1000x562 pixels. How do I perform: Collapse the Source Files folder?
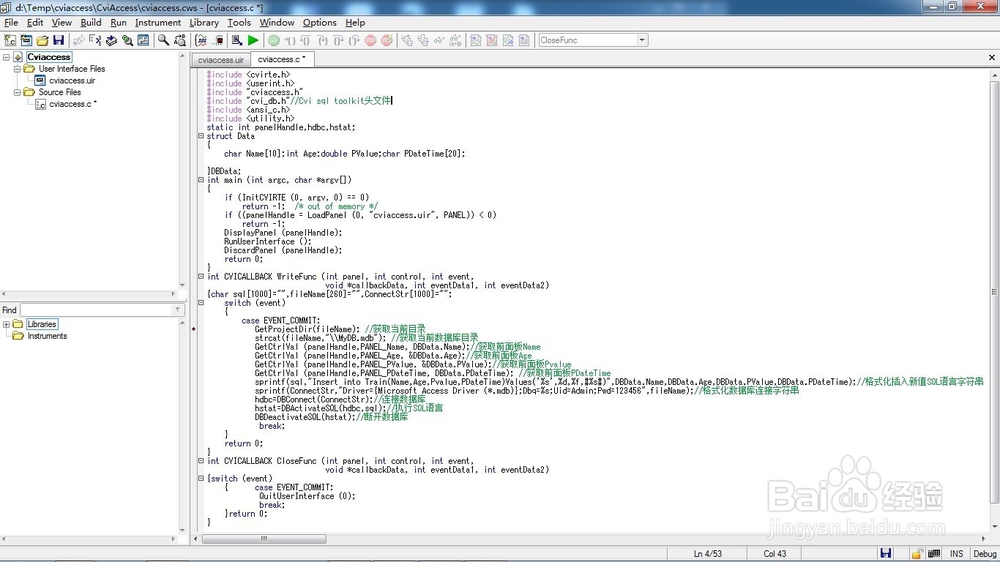tap(17, 92)
